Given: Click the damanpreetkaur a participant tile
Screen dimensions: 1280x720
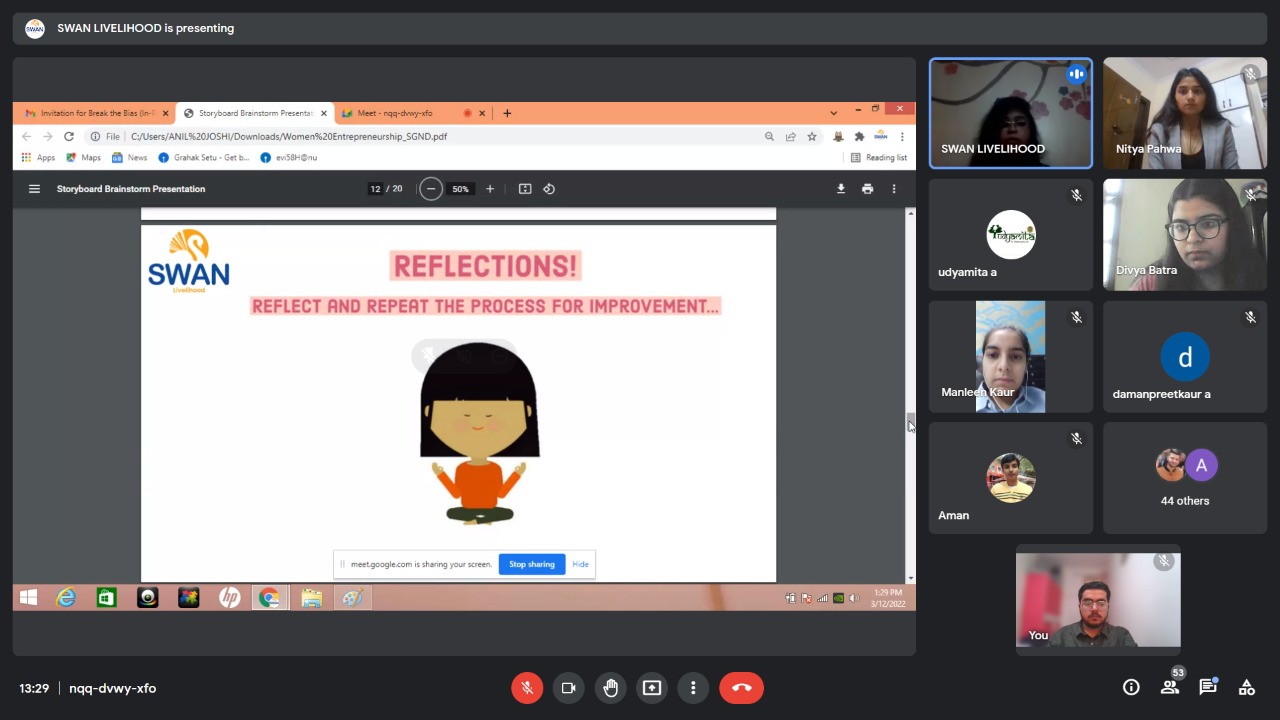Looking at the screenshot, I should (1185, 357).
